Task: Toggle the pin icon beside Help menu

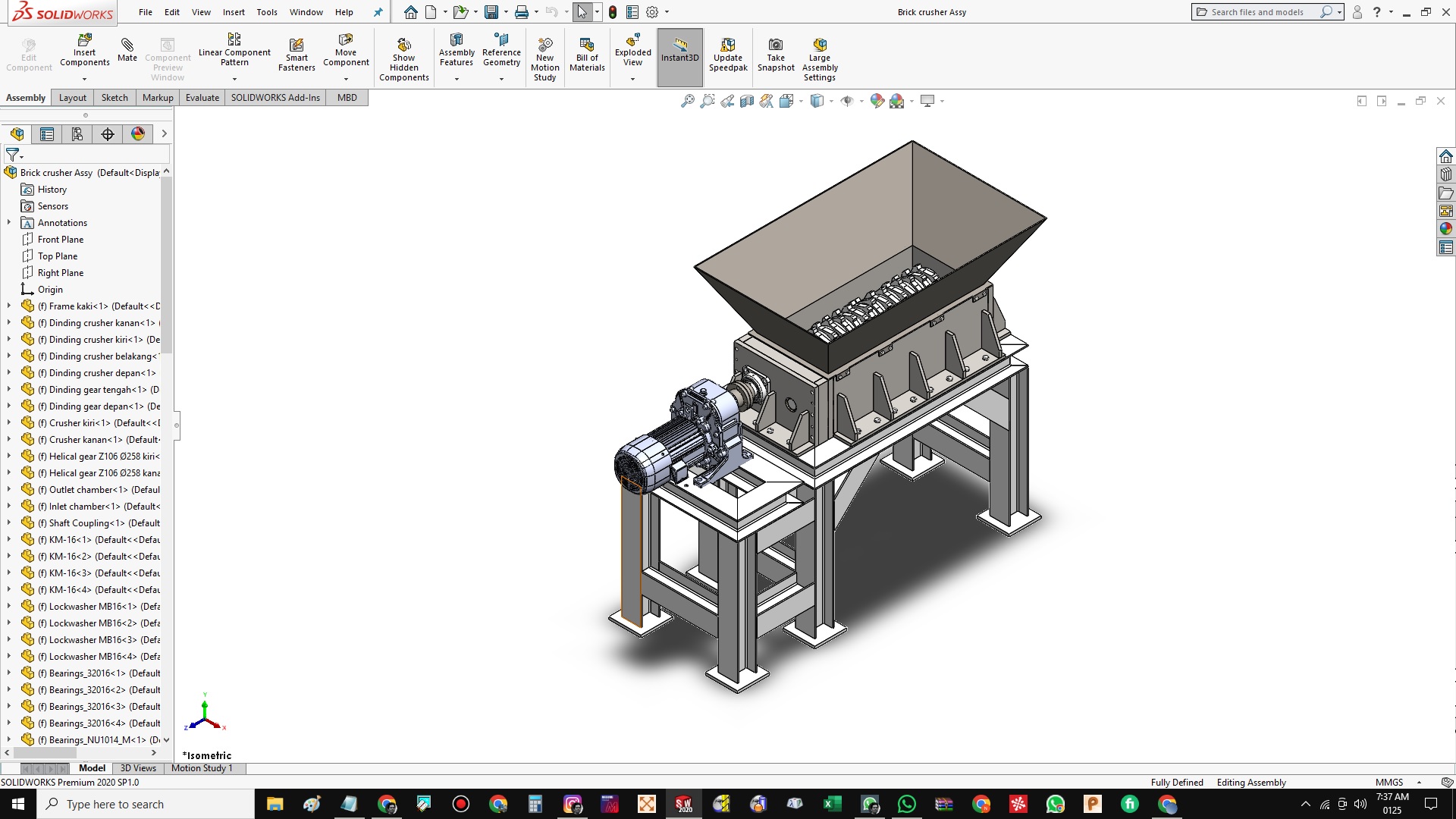Action: 378,12
